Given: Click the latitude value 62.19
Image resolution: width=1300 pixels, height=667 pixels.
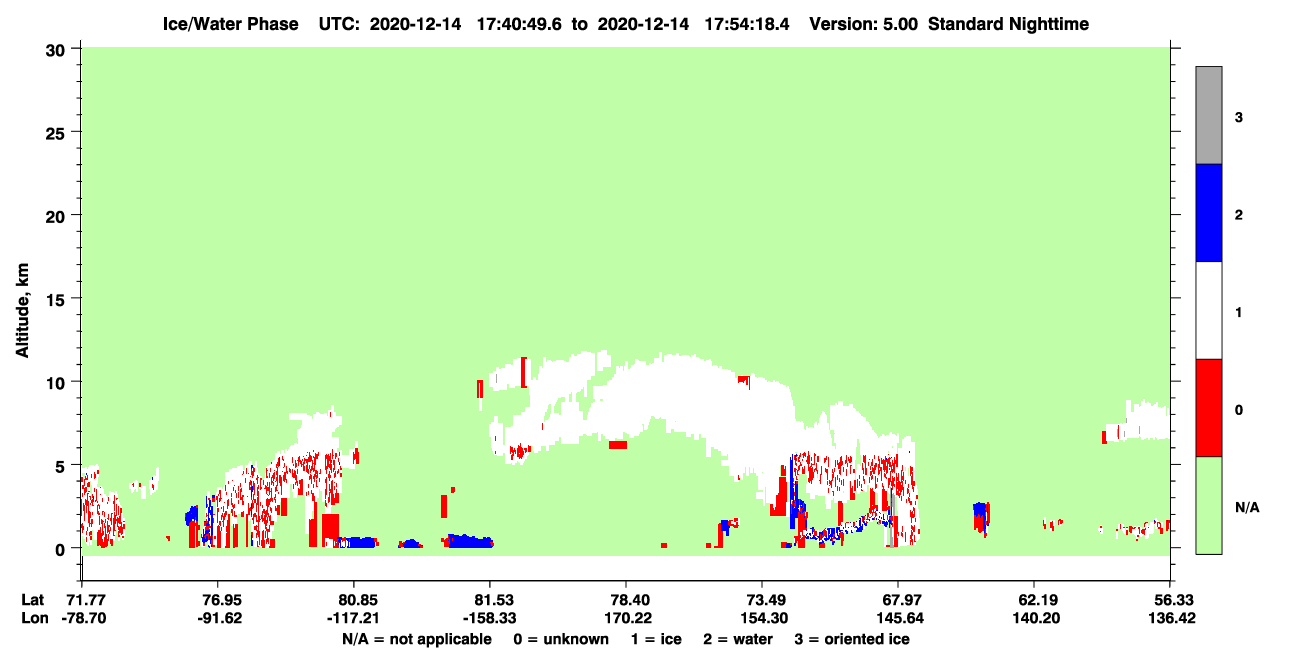Looking at the screenshot, I should coord(1033,600).
